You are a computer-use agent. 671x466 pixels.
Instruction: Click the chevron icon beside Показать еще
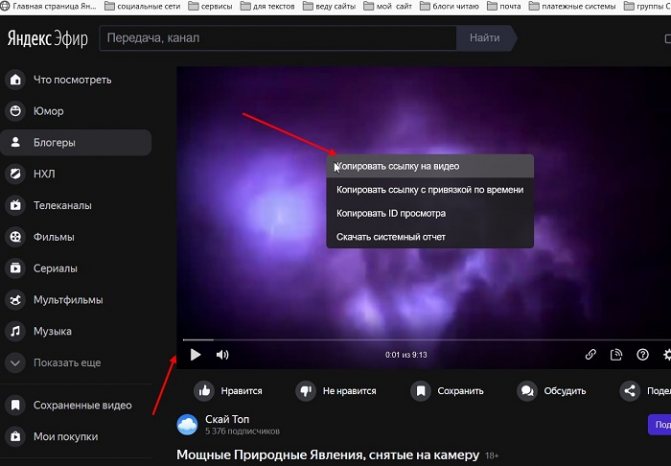(15, 363)
